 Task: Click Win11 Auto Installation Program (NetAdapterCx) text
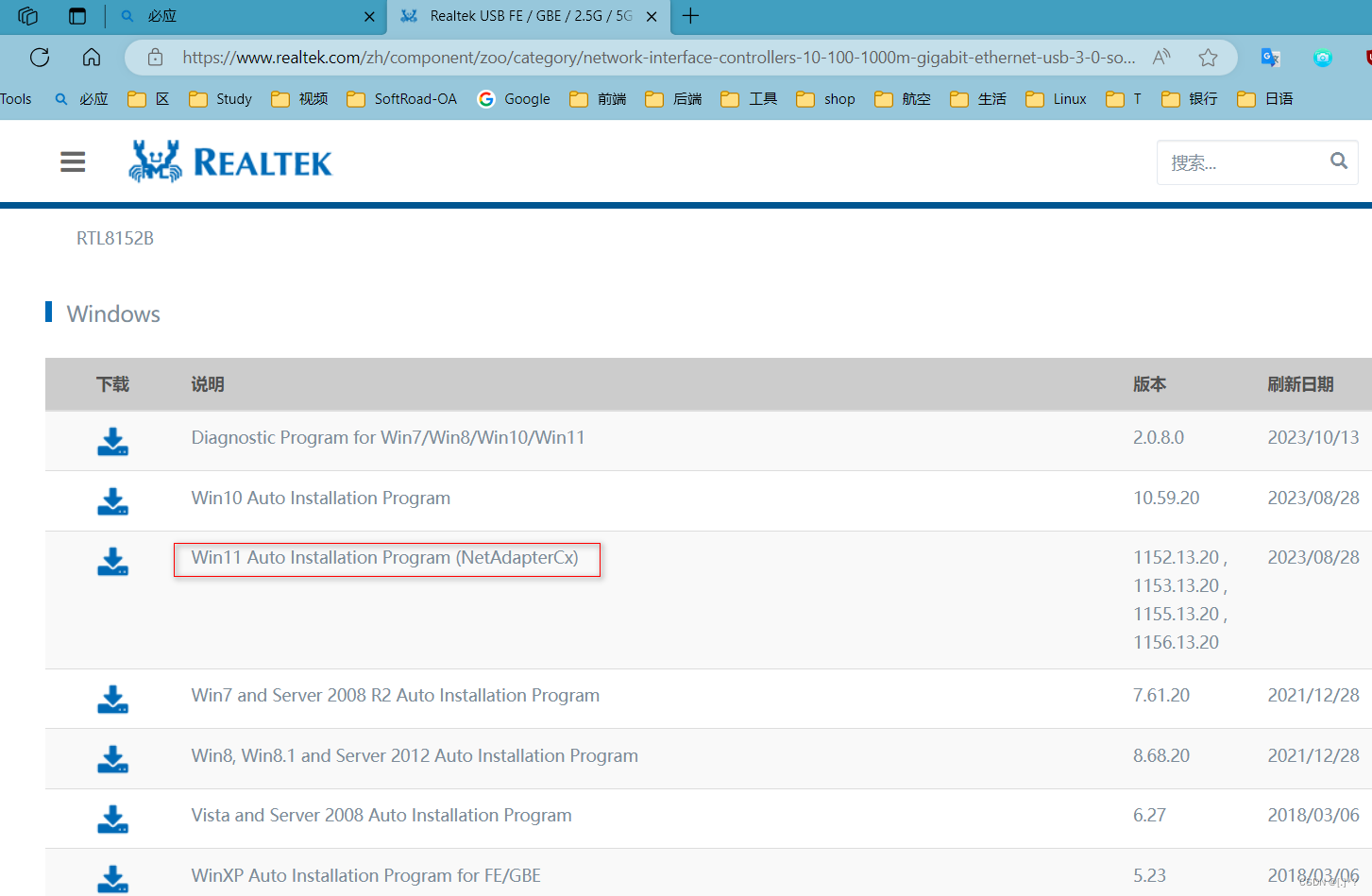coord(385,558)
